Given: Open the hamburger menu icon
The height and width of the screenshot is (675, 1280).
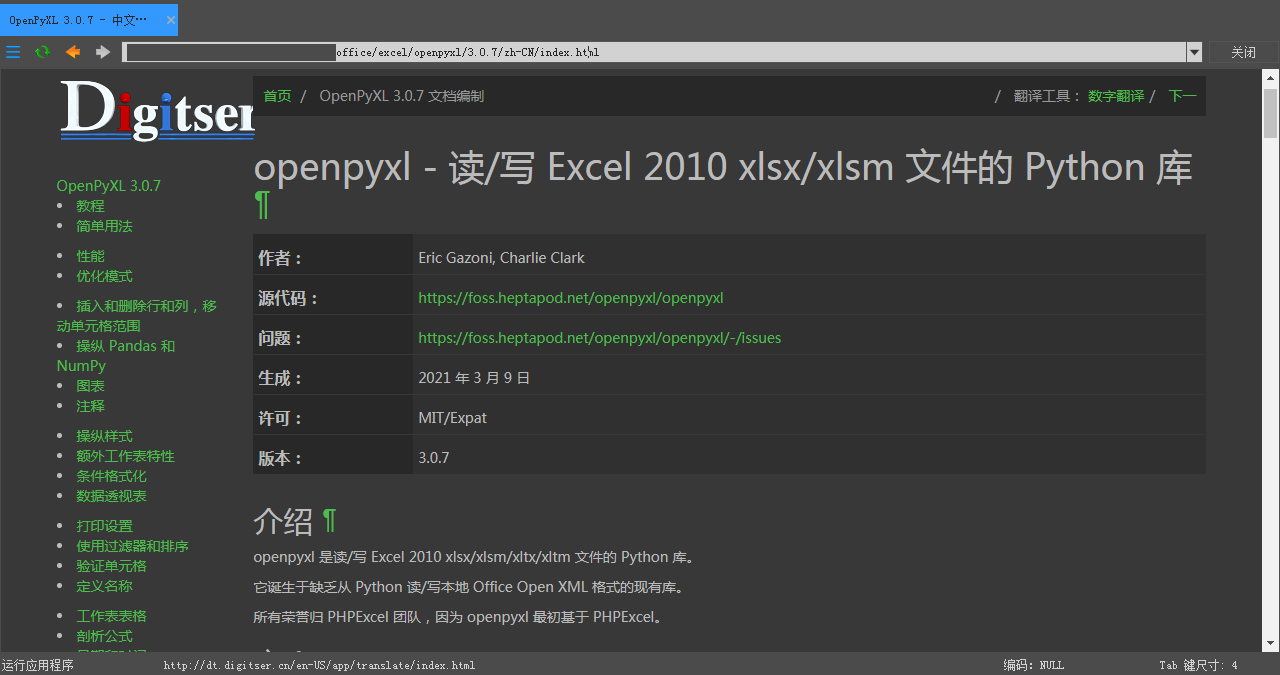Looking at the screenshot, I should pos(13,51).
